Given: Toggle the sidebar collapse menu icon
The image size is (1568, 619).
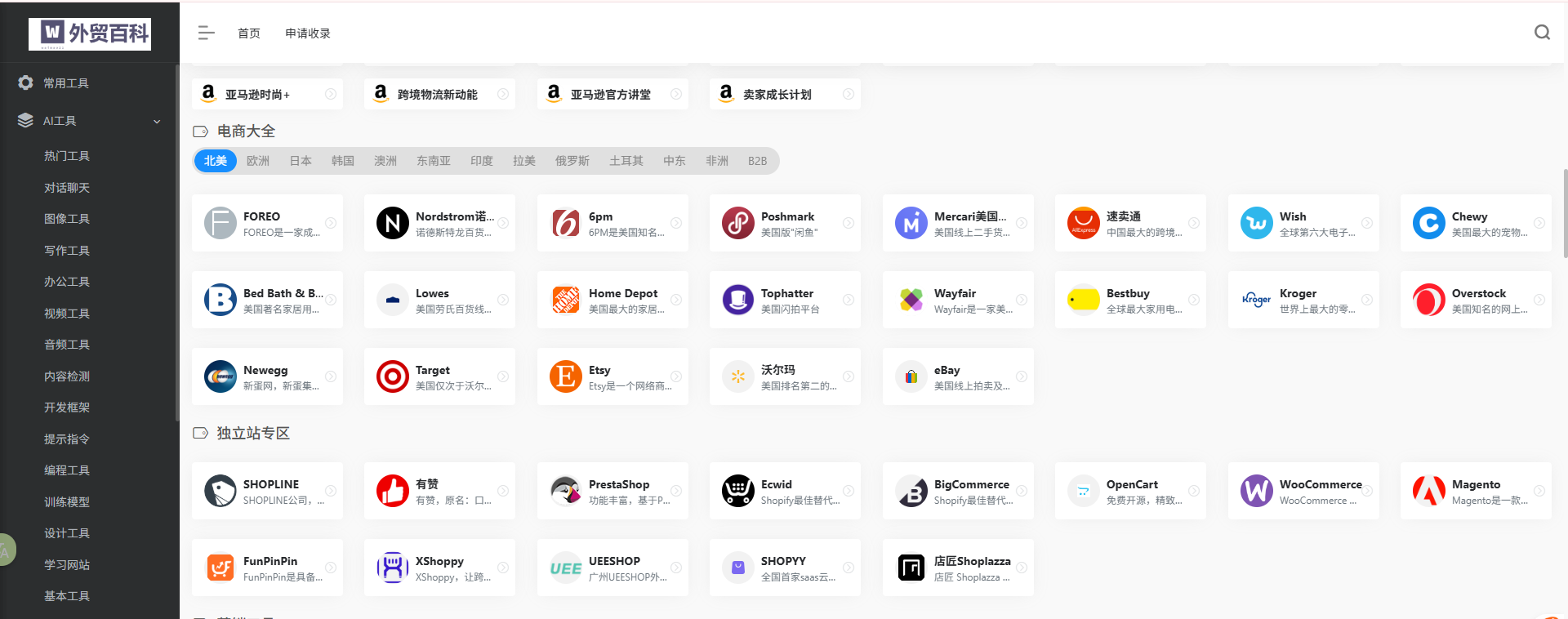Looking at the screenshot, I should click(206, 33).
